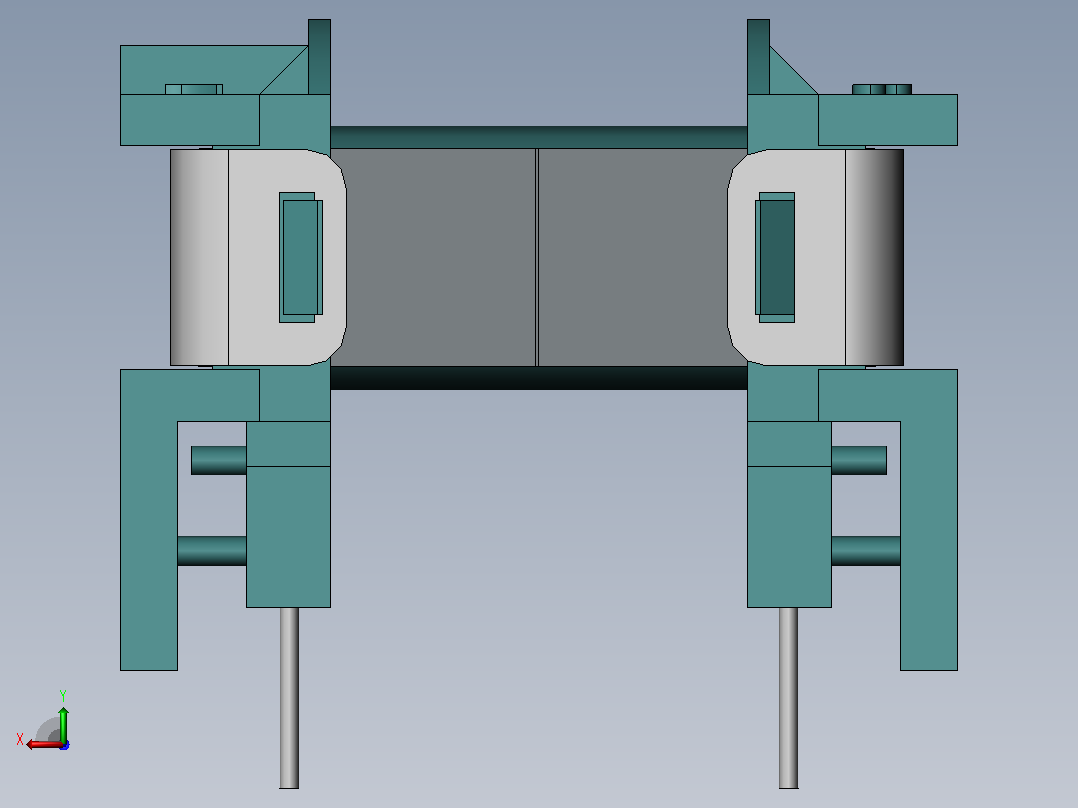Select the left thin vertical gray rod
1078x808 pixels.
[x=289, y=697]
